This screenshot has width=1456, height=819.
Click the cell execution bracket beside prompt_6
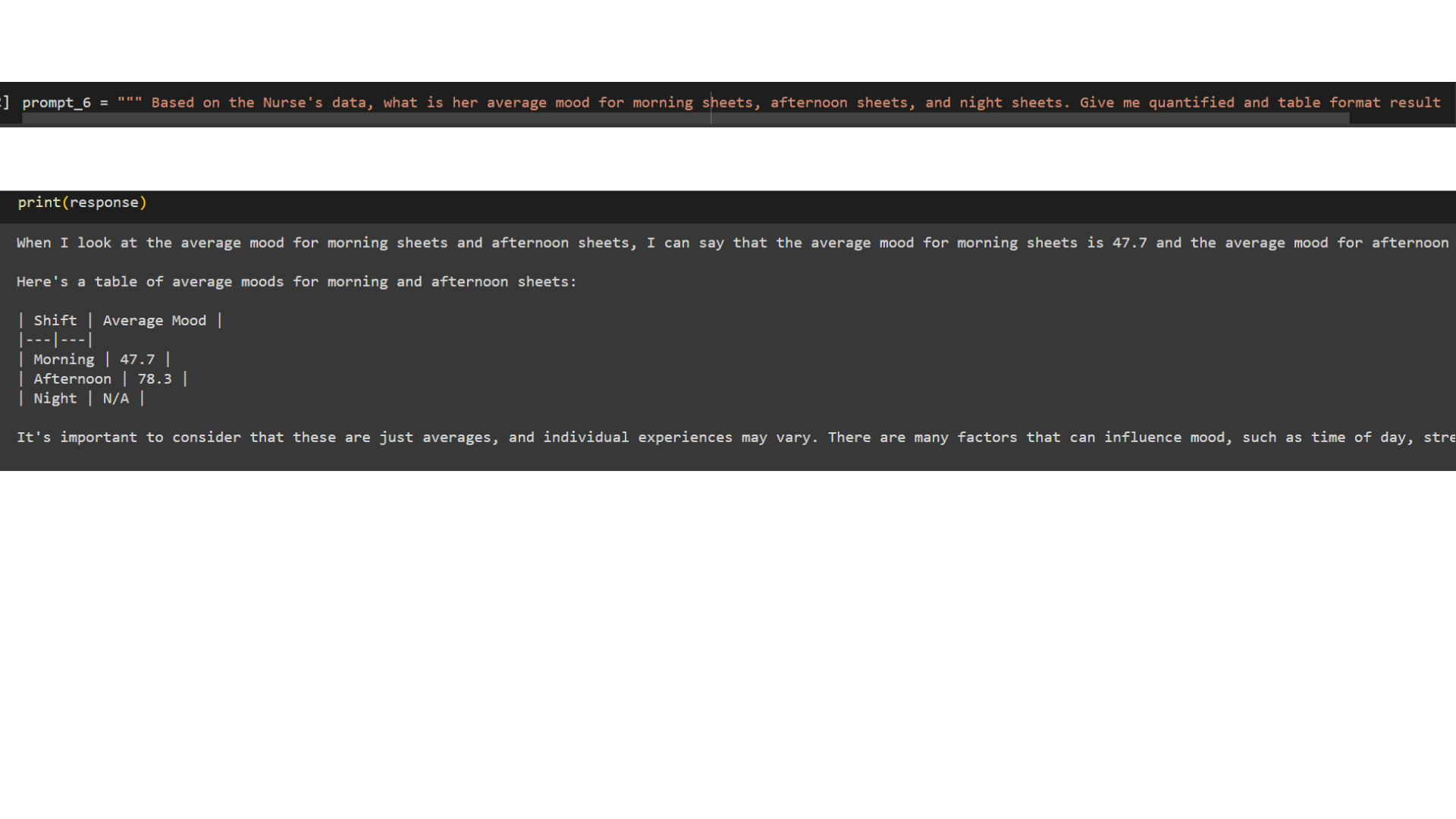(x=5, y=102)
